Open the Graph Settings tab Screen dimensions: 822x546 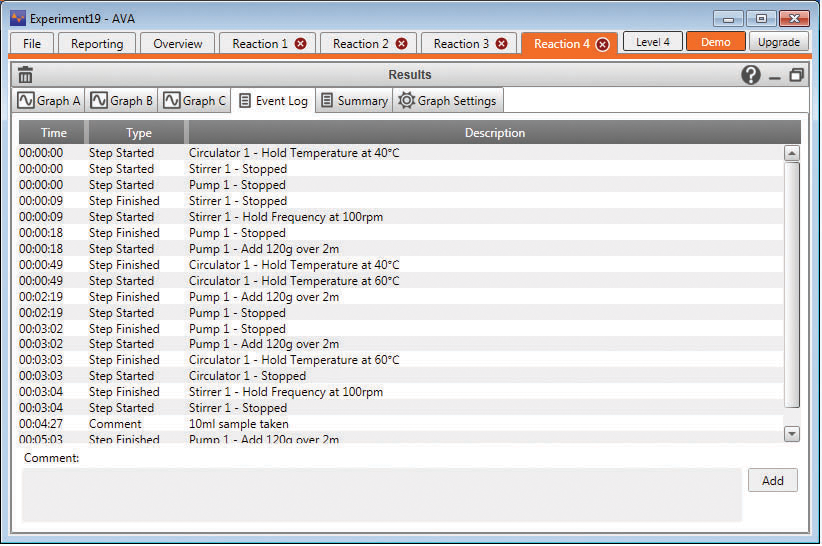[448, 101]
